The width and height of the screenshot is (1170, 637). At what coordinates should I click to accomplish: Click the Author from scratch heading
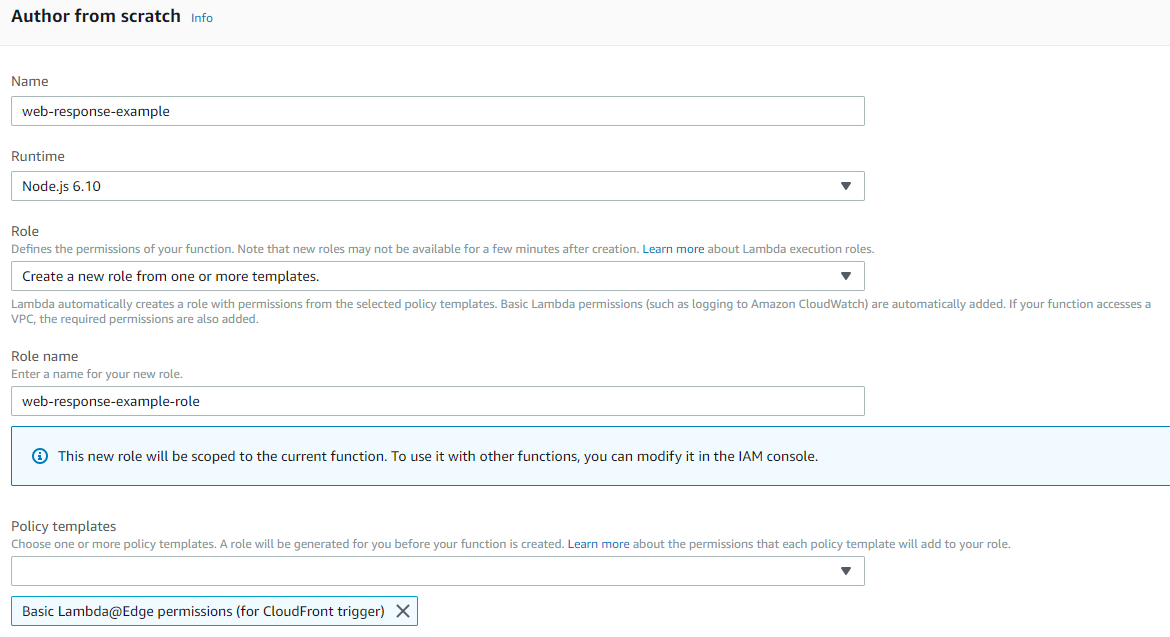point(95,16)
